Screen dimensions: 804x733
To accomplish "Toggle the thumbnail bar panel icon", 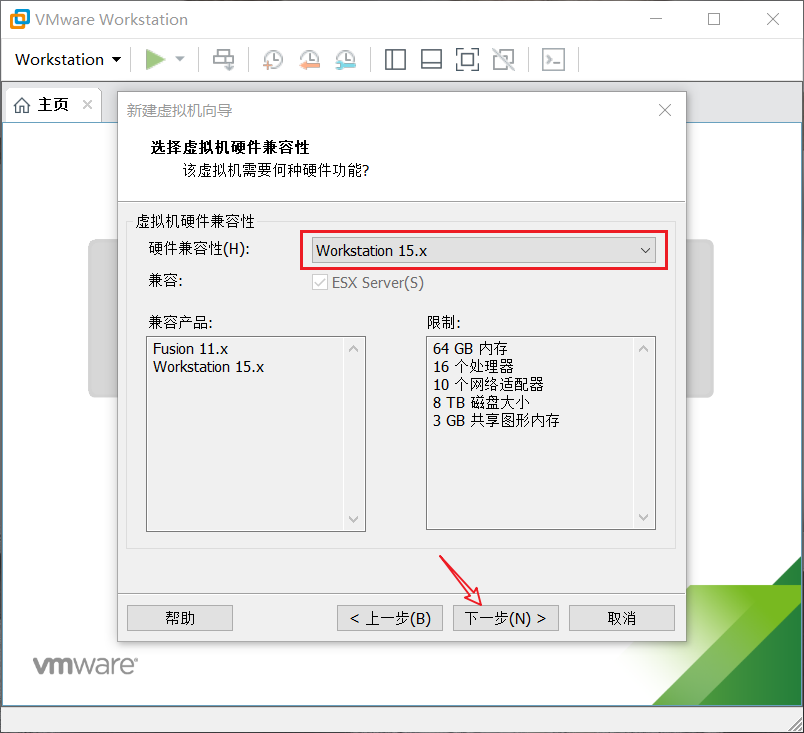I will click(x=431, y=59).
